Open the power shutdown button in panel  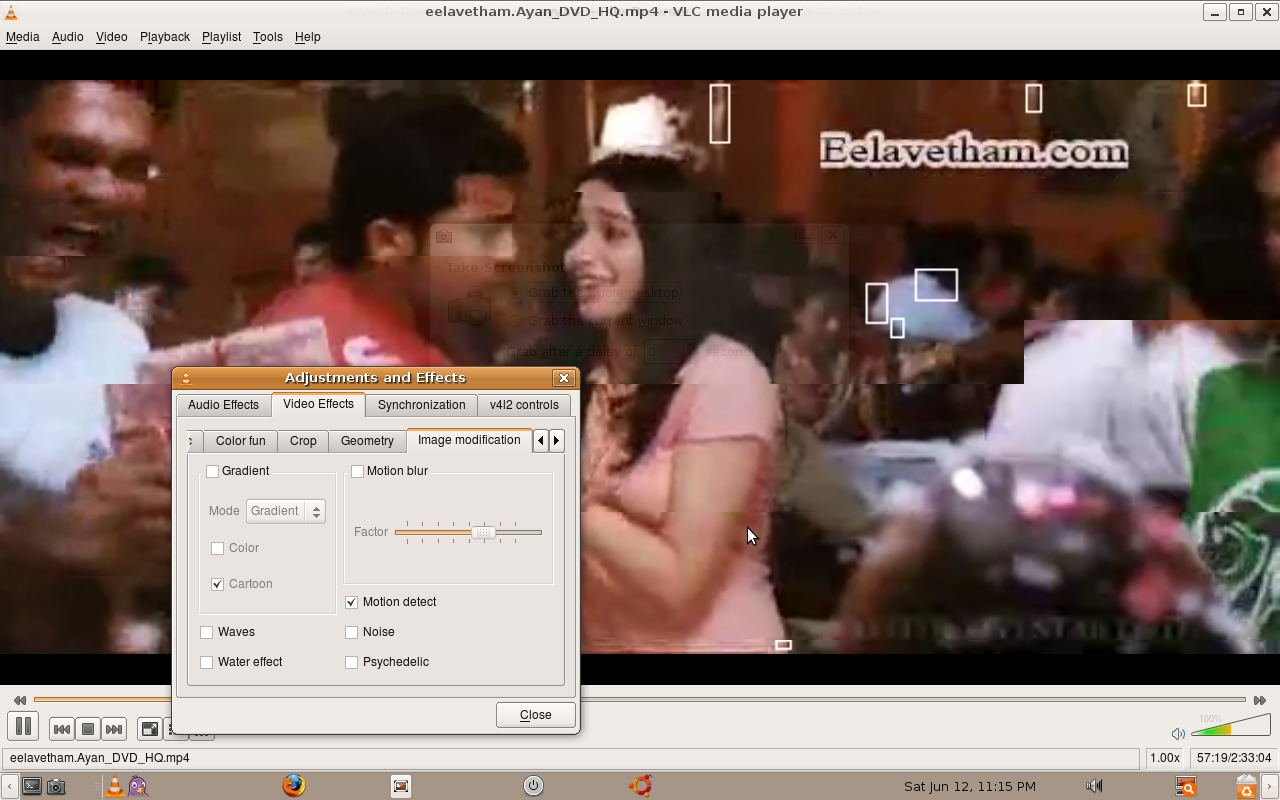click(533, 786)
